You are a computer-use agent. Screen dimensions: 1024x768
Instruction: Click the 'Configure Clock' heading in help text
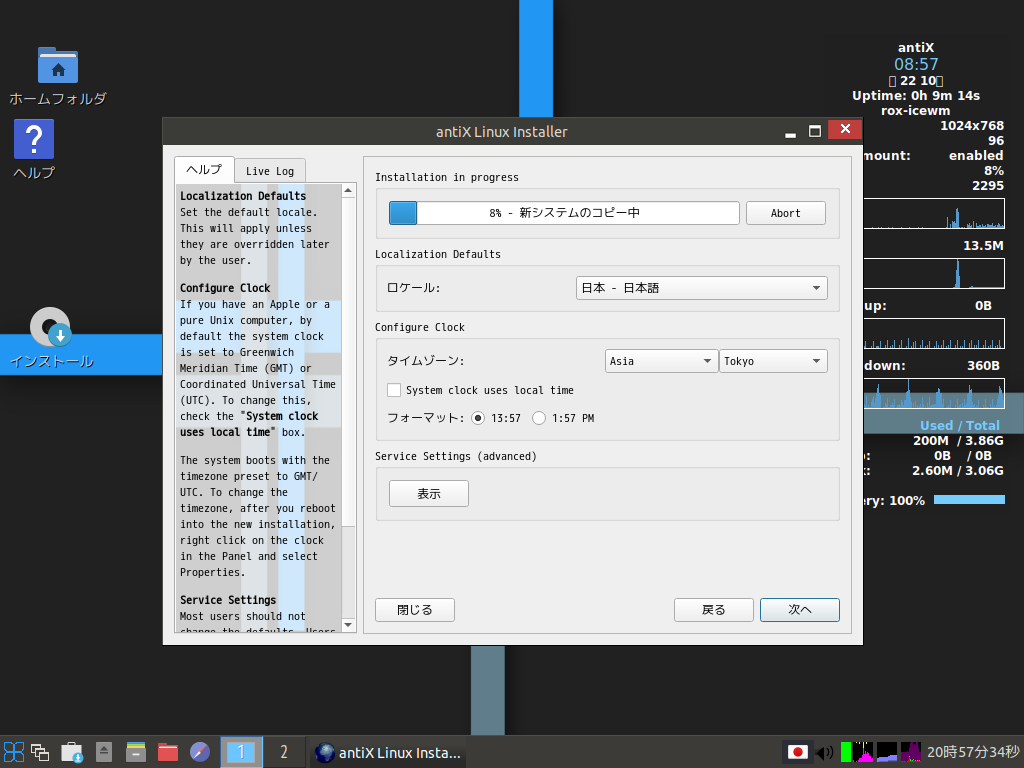click(x=225, y=288)
